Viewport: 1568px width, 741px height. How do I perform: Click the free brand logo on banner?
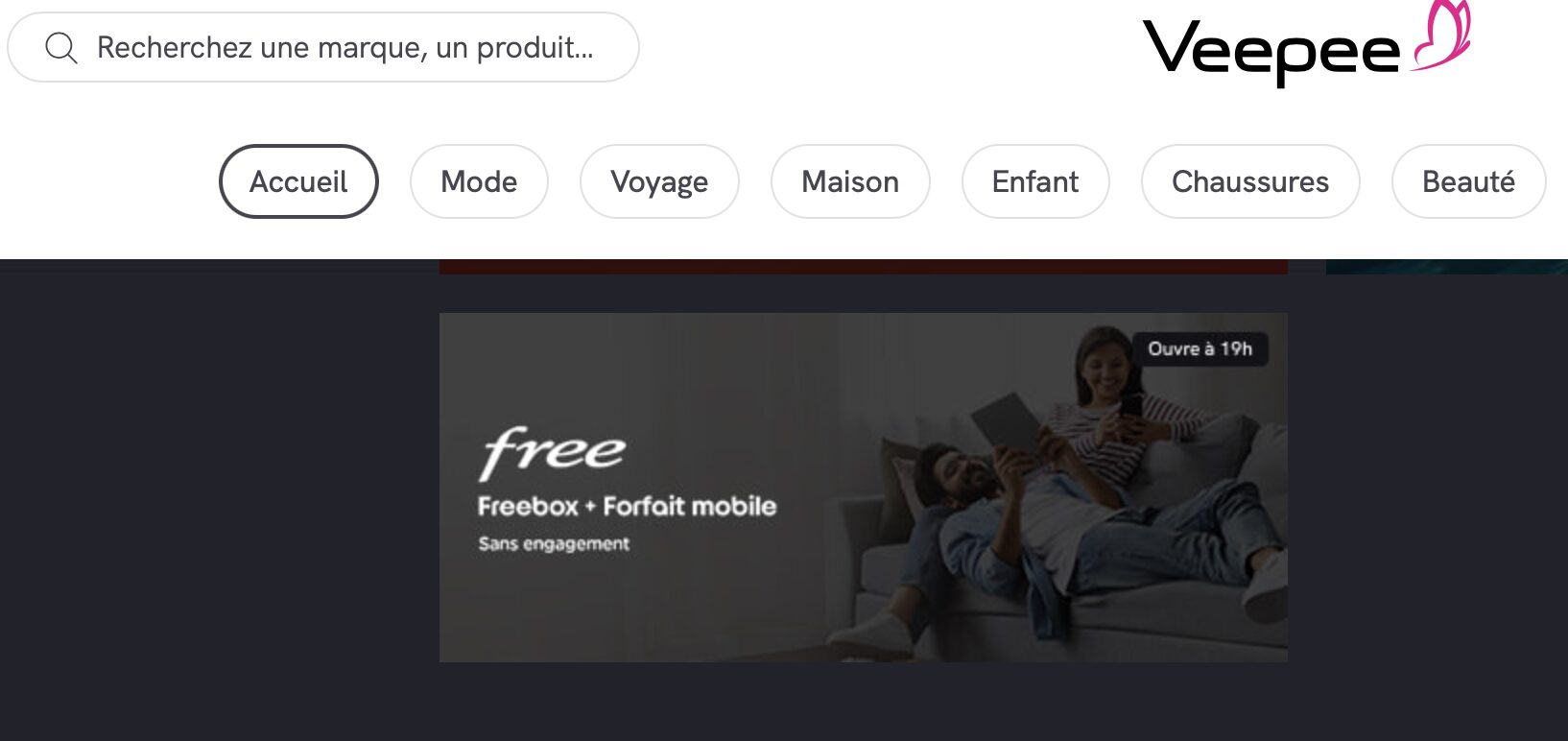[x=552, y=451]
